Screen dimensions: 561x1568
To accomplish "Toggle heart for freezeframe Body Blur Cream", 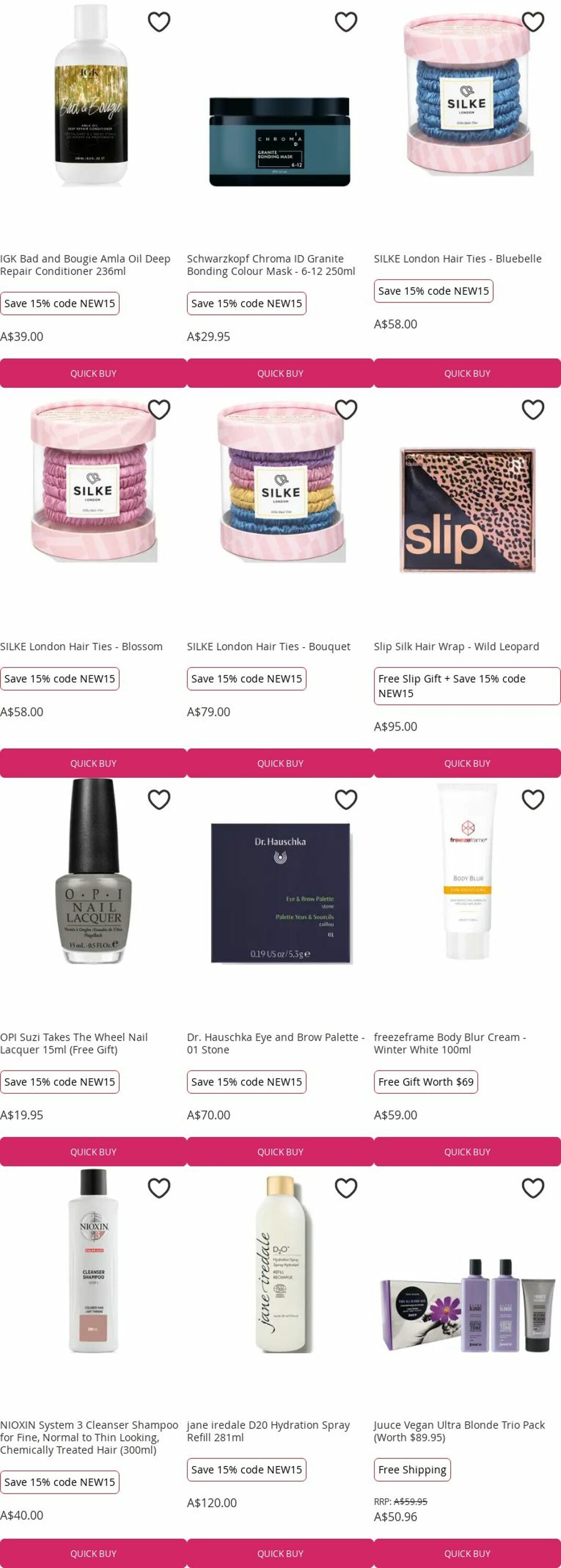I will [x=533, y=799].
